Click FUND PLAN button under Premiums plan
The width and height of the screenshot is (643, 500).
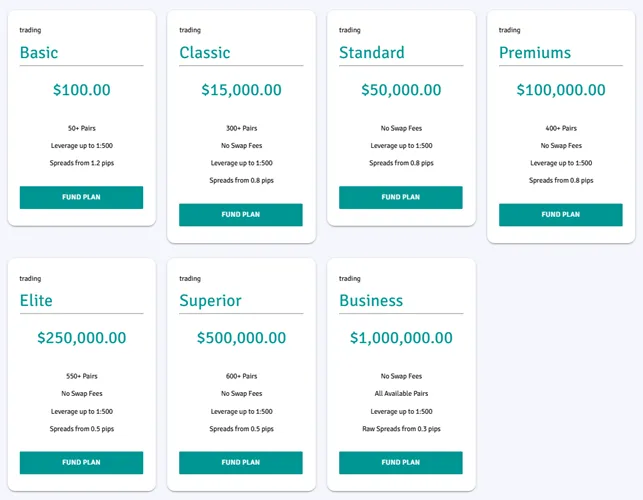561,214
